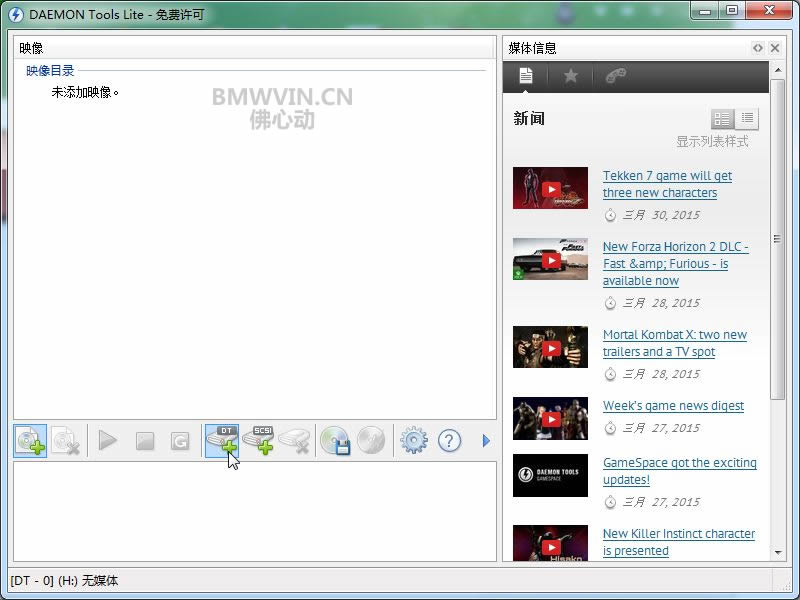Select the thumbnail list view style
The width and height of the screenshot is (800, 600).
pyautogui.click(x=722, y=119)
